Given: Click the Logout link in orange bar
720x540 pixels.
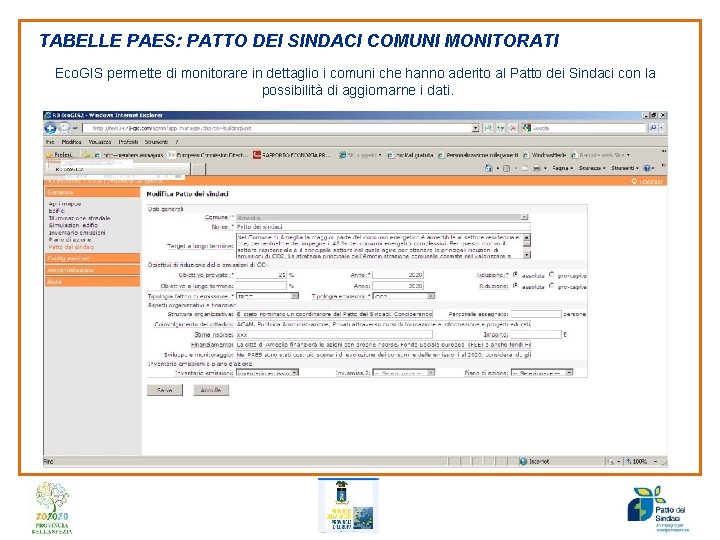Looking at the screenshot, I should pos(647,182).
